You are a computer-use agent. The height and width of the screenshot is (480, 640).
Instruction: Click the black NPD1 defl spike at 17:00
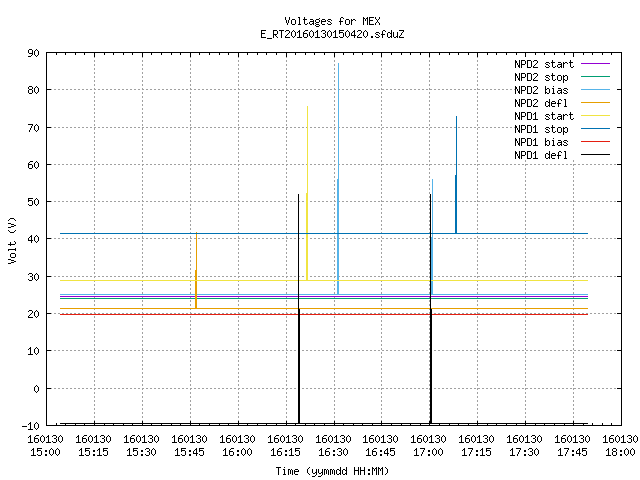click(430, 309)
